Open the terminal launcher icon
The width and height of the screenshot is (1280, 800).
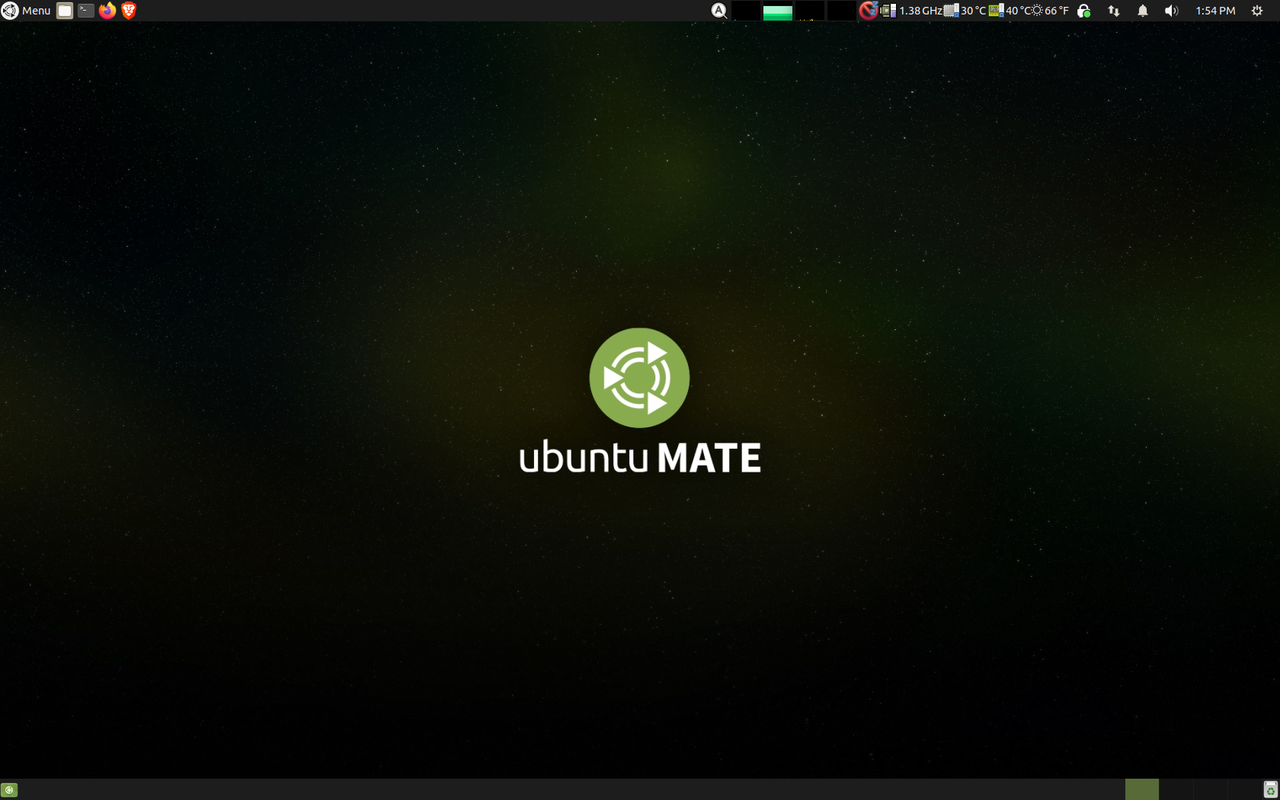coord(86,11)
